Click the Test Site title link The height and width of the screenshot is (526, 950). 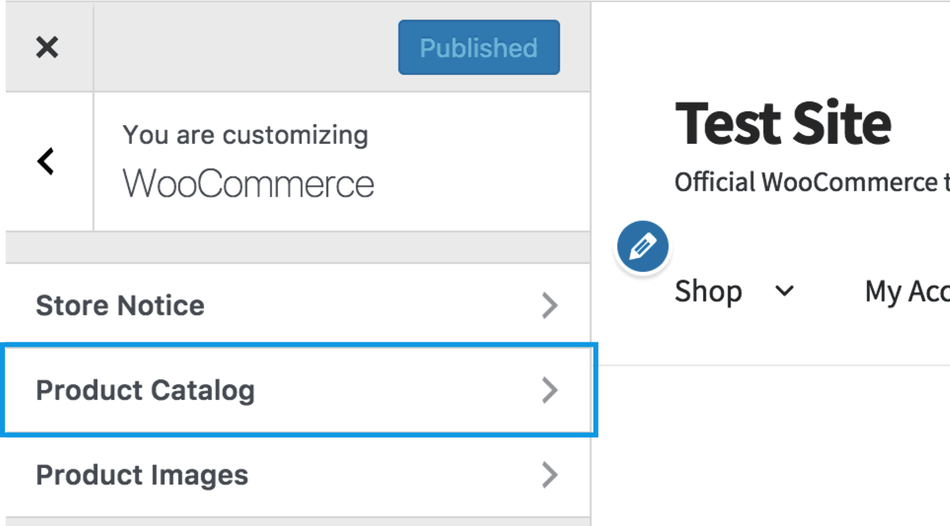(783, 124)
